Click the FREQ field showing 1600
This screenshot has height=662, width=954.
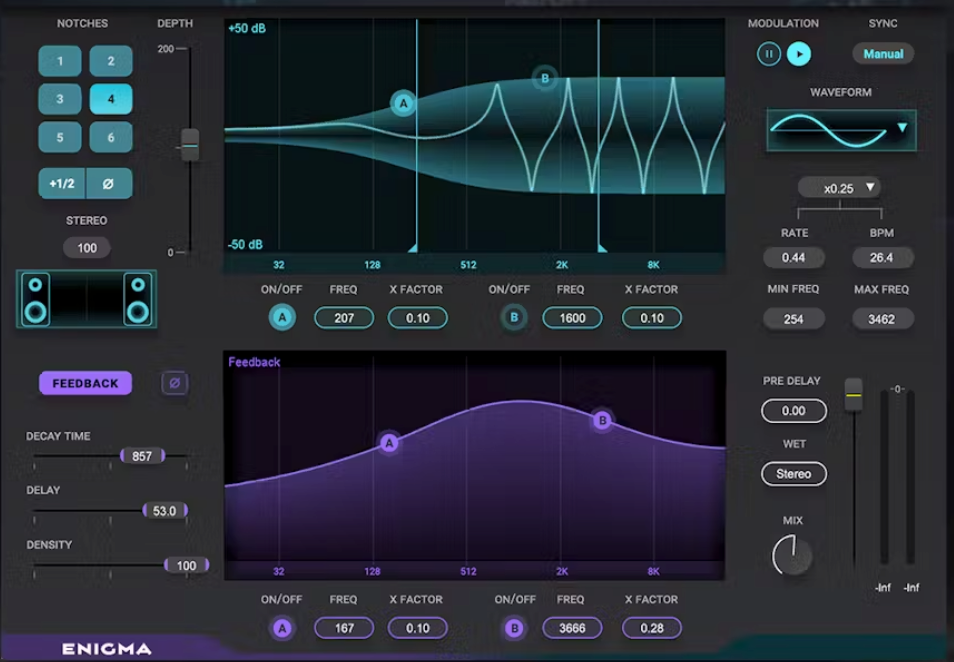coord(571,317)
